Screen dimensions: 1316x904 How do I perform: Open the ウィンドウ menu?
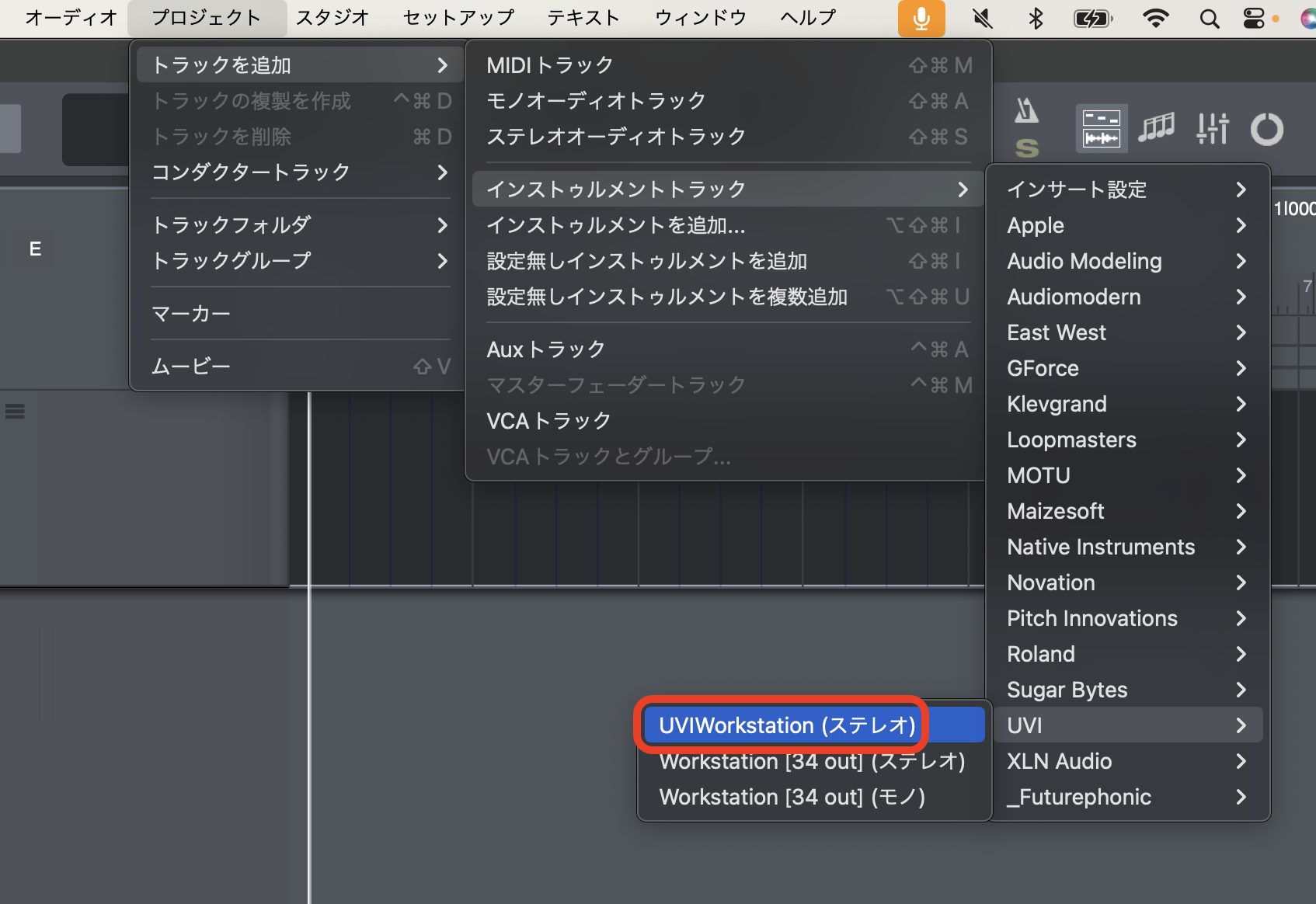click(x=701, y=18)
